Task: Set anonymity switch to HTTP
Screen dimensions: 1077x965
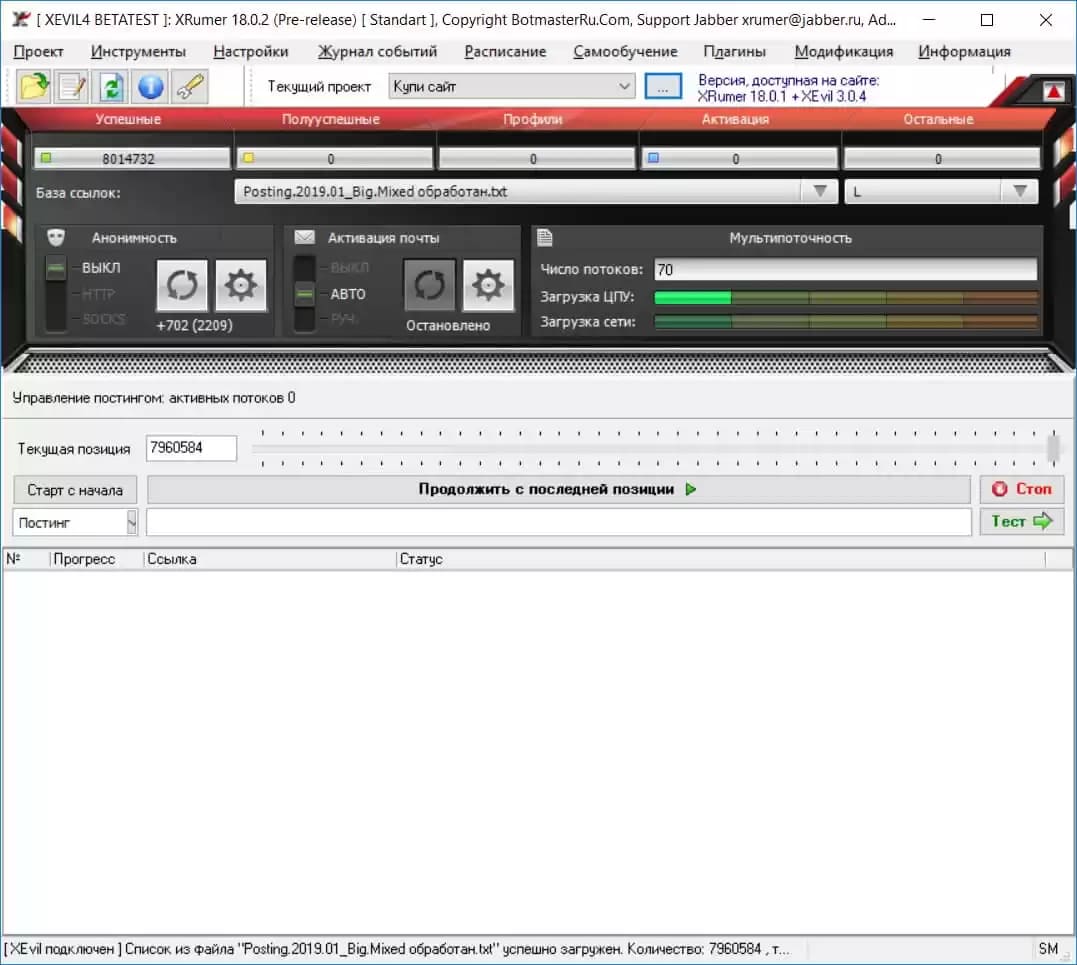Action: point(98,294)
